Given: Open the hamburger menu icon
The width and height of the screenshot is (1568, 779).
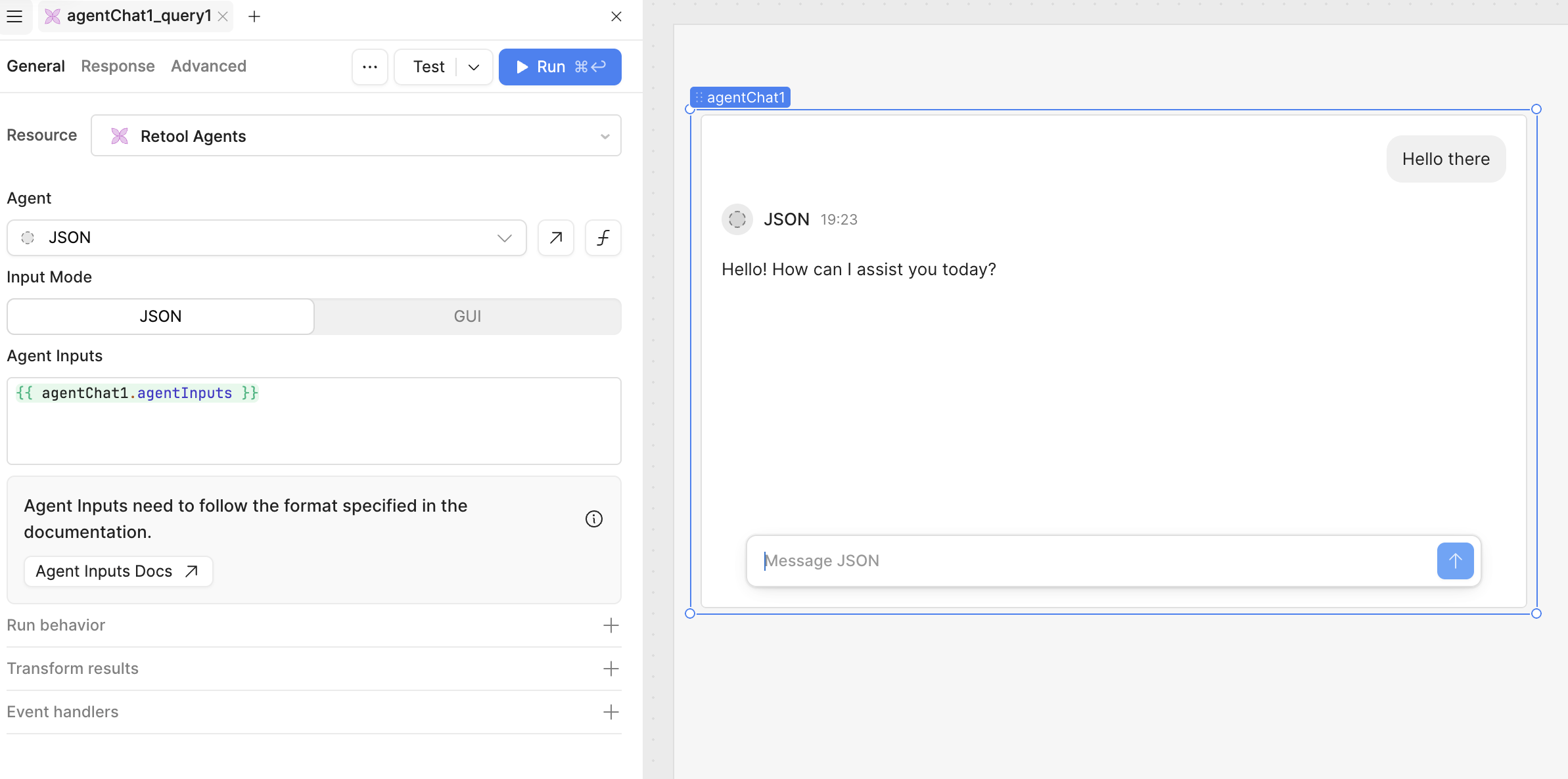Looking at the screenshot, I should [x=14, y=16].
